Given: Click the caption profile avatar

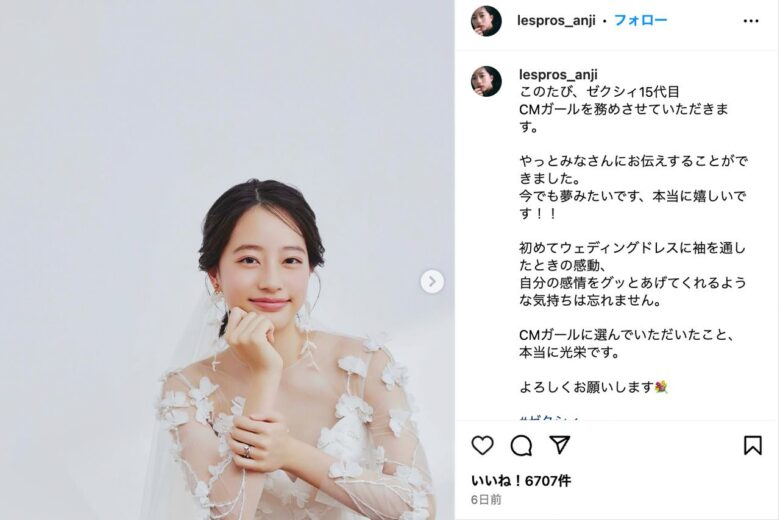Looking at the screenshot, I should (486, 81).
